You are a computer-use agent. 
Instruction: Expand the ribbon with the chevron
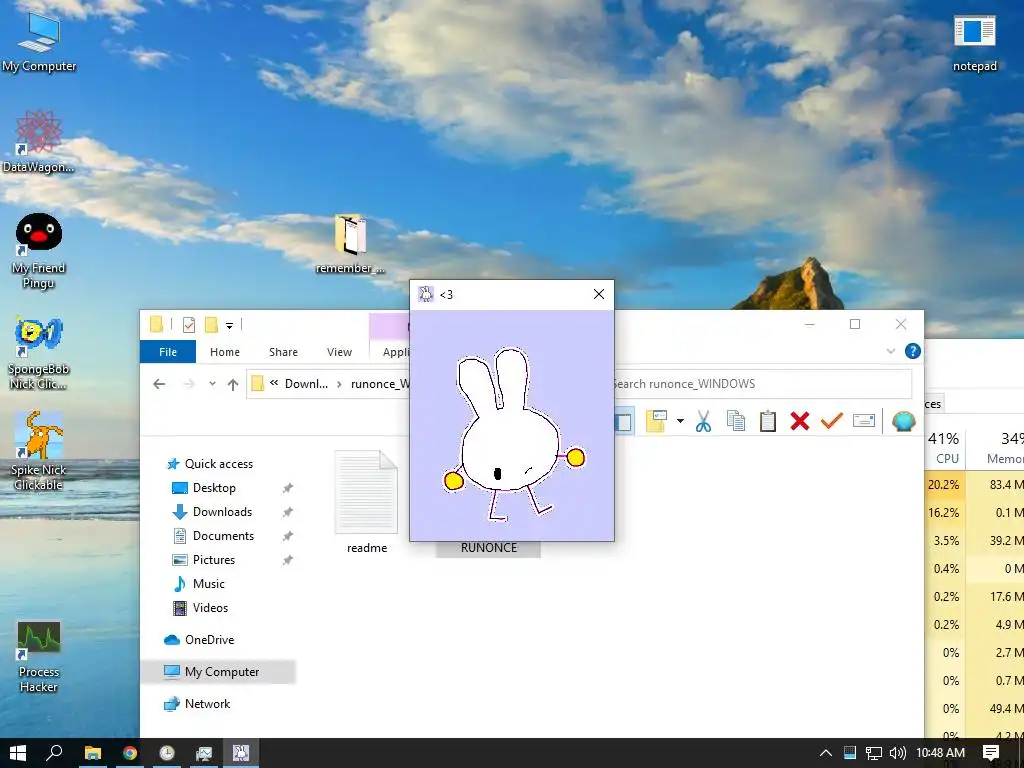click(x=890, y=351)
